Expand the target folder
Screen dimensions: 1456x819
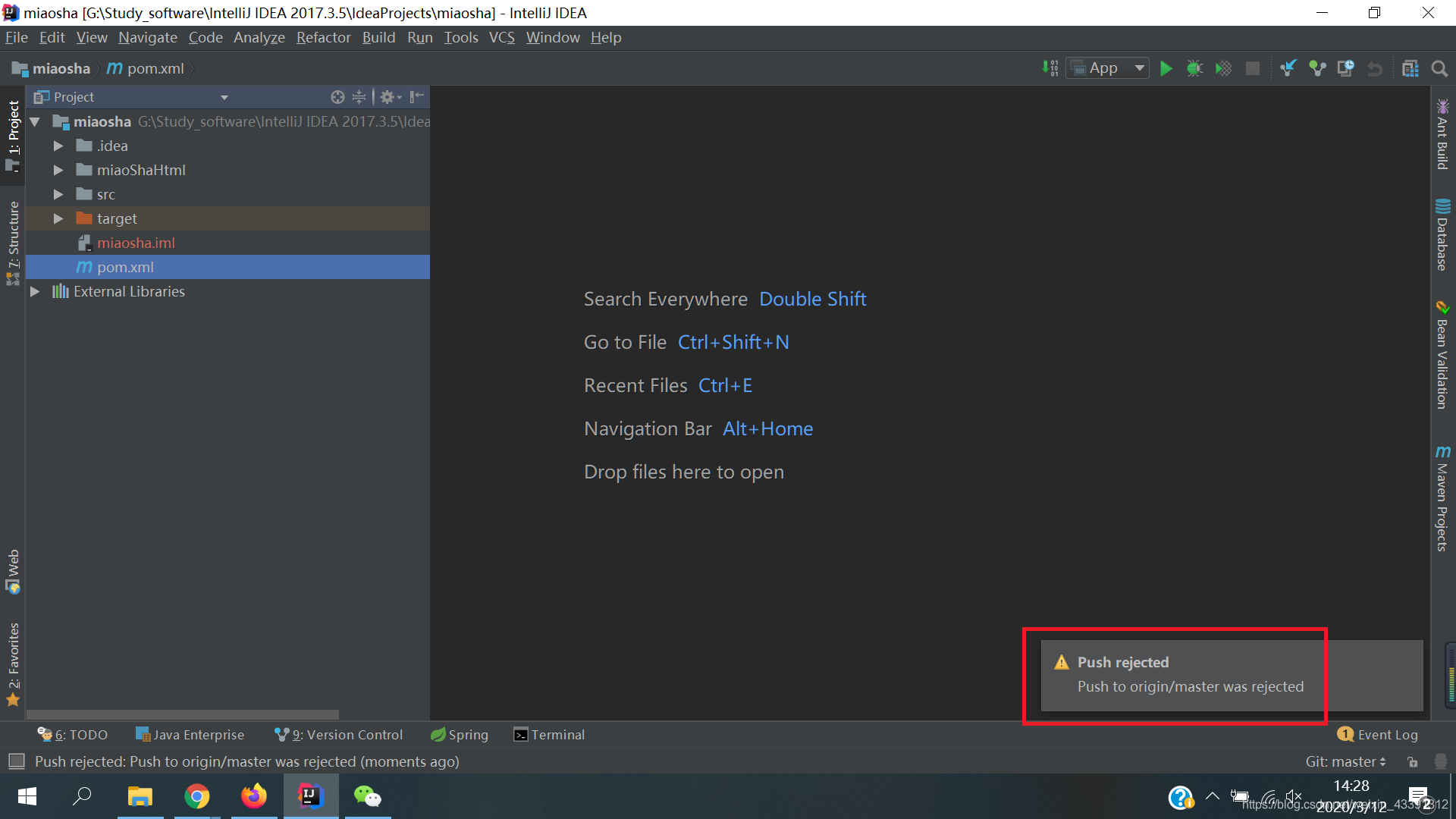tap(58, 218)
